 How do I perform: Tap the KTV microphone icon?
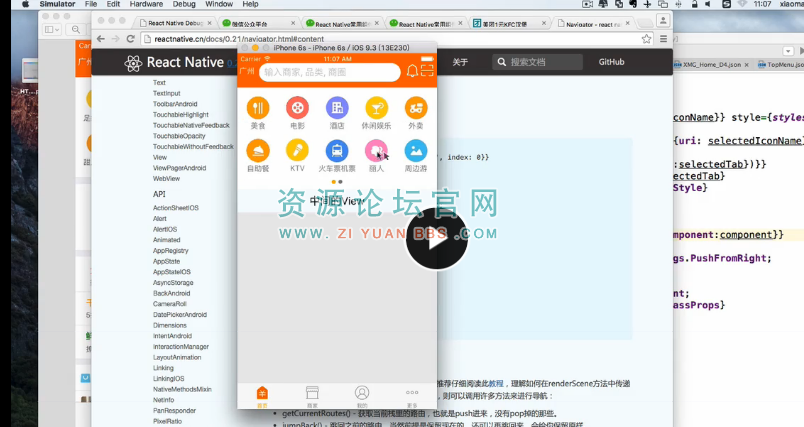pyautogui.click(x=297, y=151)
